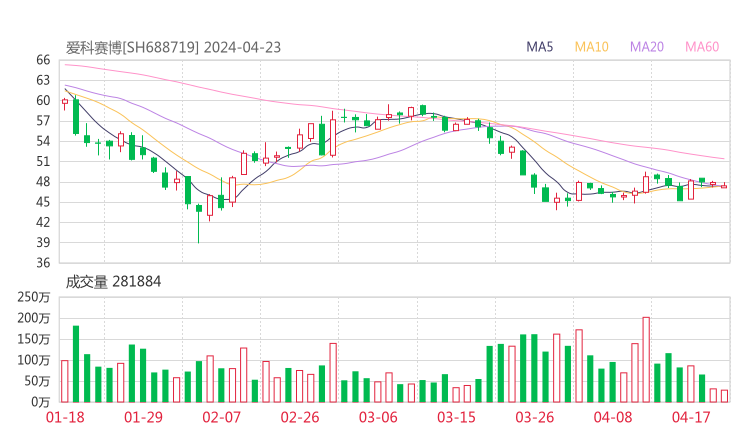Click the 50万 volume axis label

37,381
